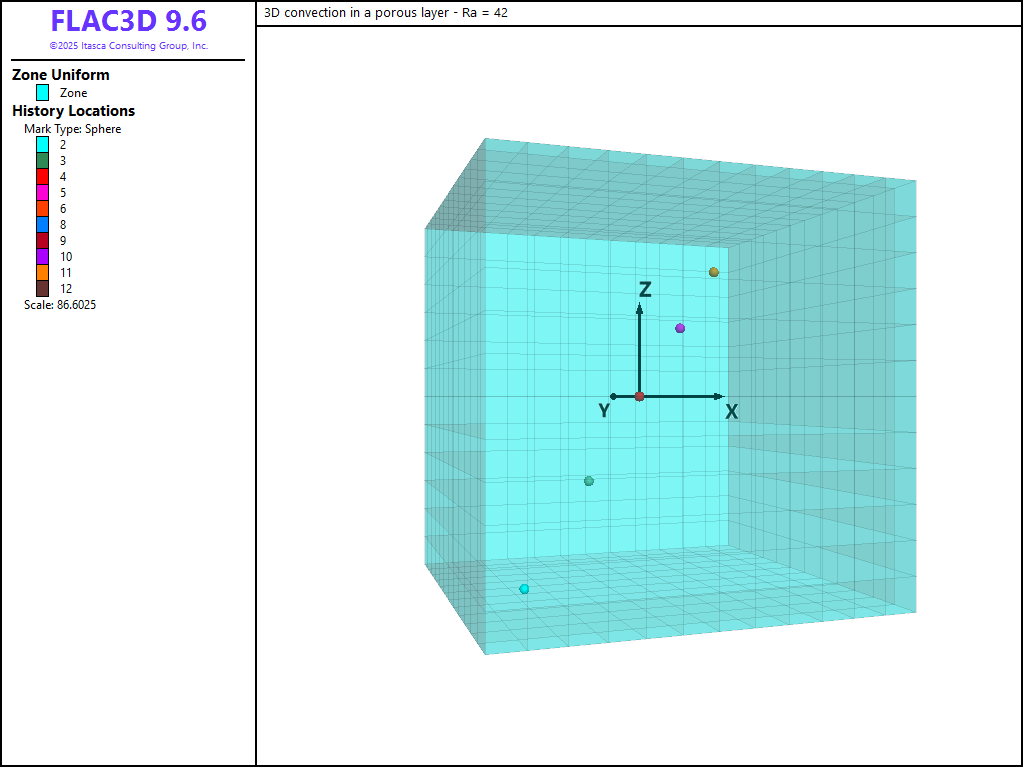Click the FLAC3D 9.6 logo text

128,21
